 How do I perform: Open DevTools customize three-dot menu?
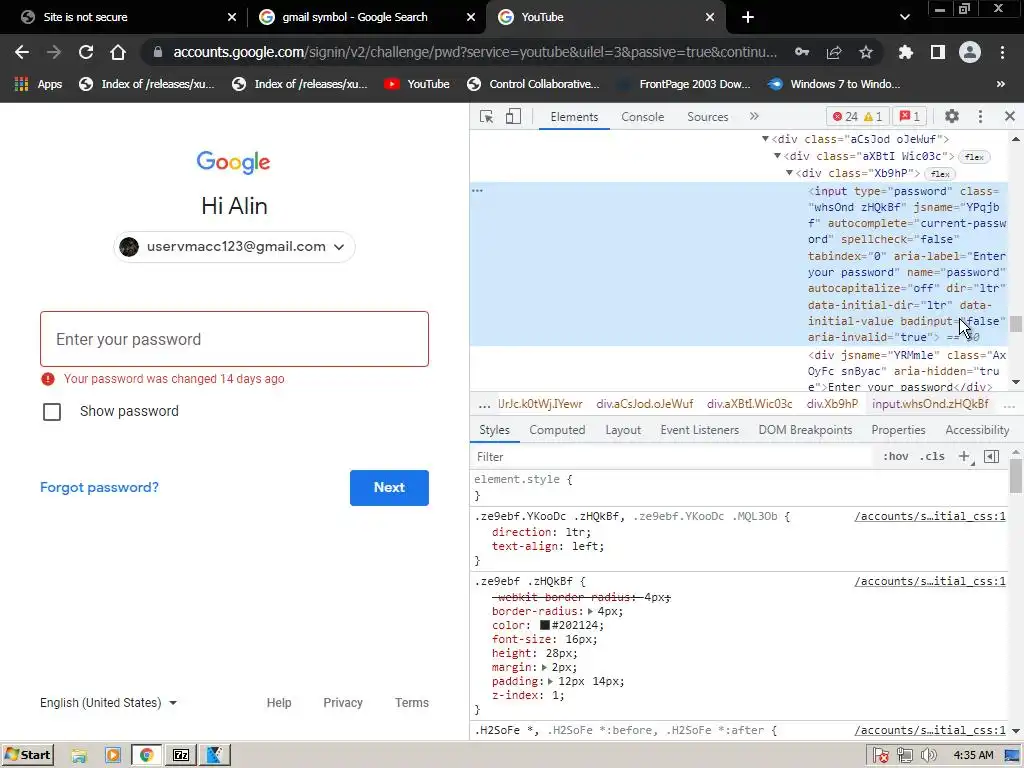click(980, 116)
